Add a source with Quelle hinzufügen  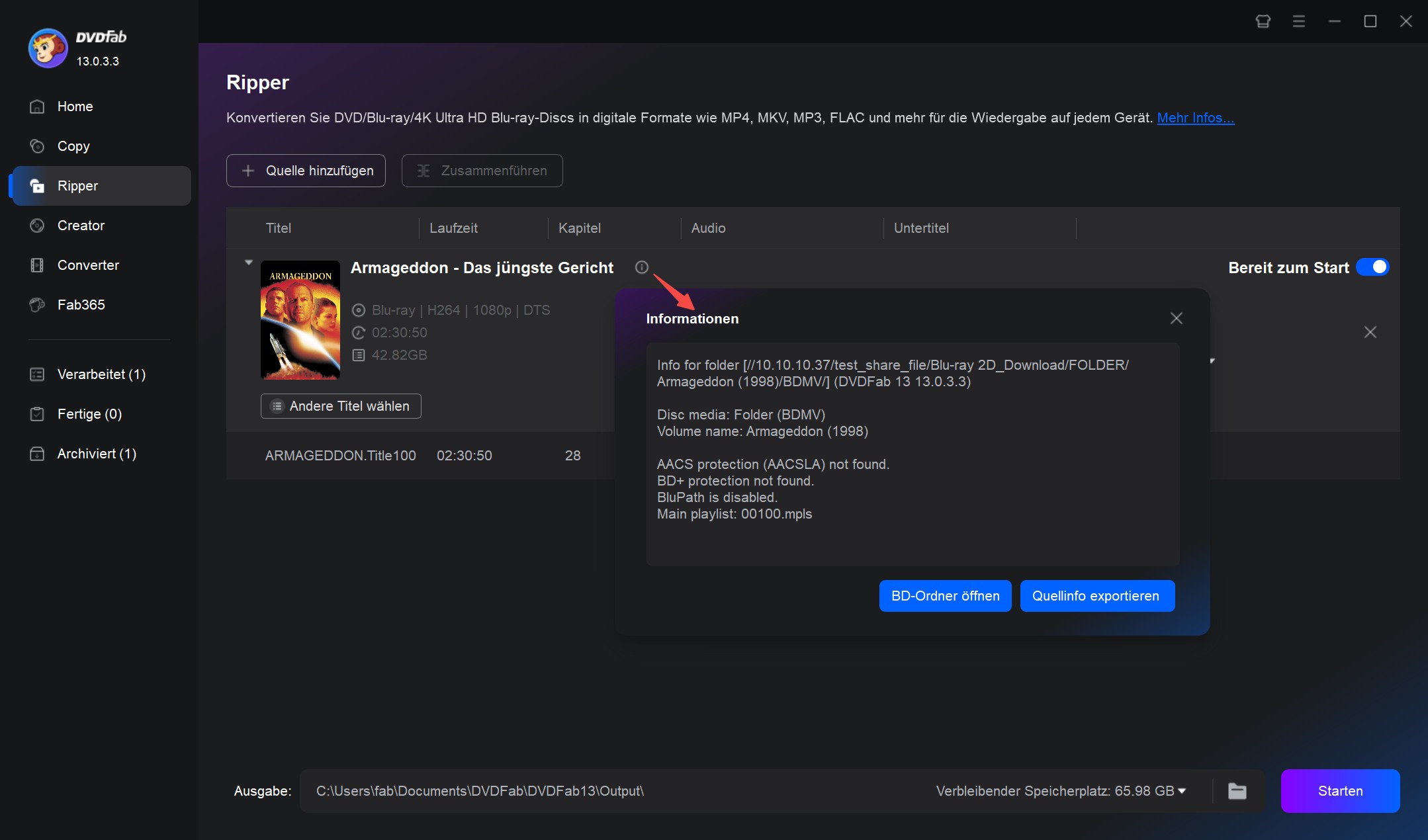click(306, 171)
